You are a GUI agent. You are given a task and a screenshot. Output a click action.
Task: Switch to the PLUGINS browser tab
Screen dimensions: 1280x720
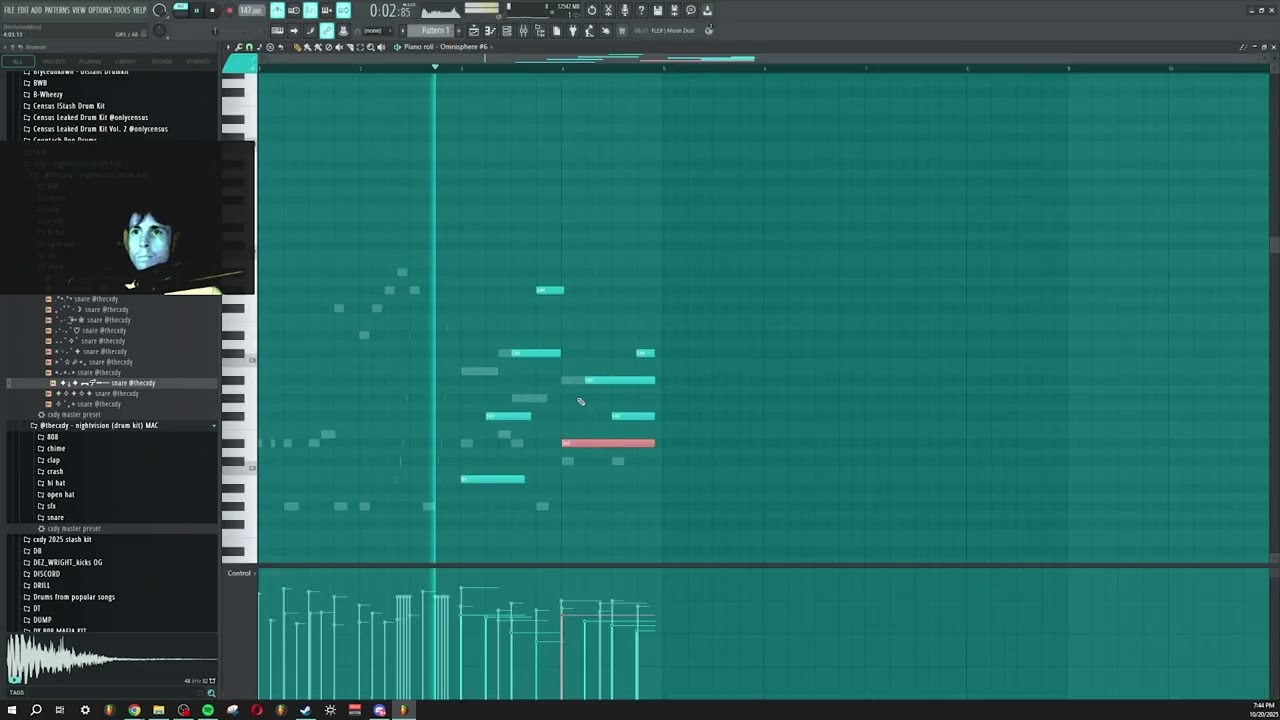tap(90, 61)
